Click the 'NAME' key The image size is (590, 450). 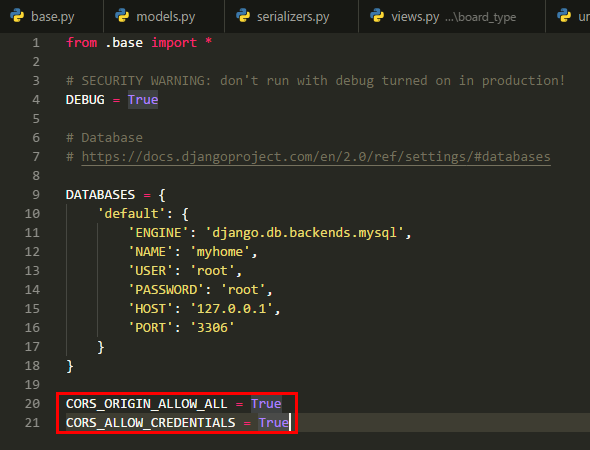(x=151, y=252)
